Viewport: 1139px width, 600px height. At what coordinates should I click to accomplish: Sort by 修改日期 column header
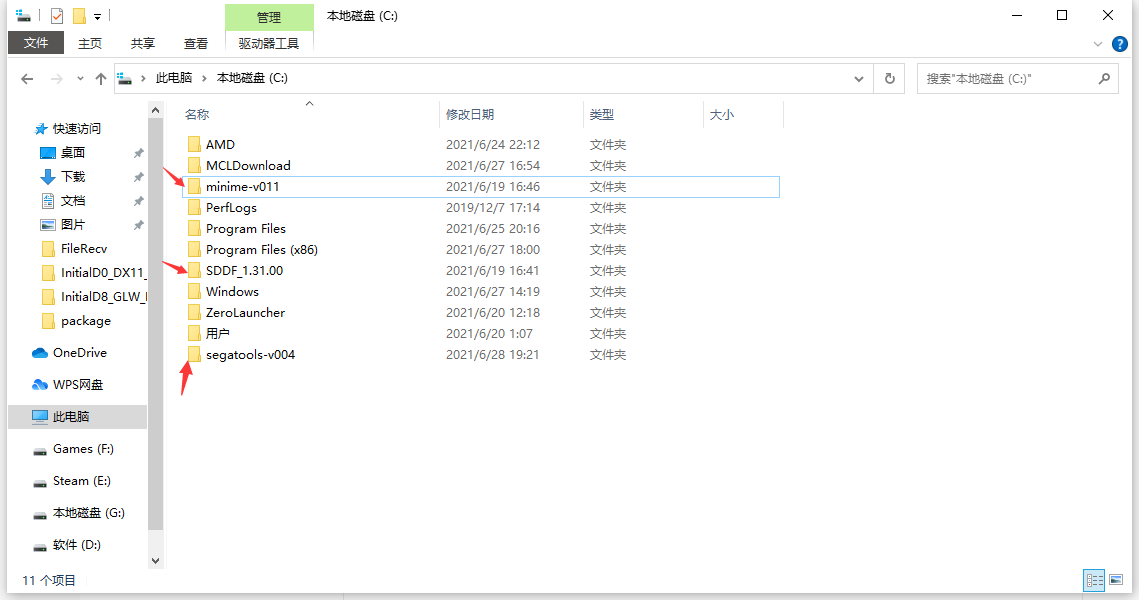coord(470,114)
